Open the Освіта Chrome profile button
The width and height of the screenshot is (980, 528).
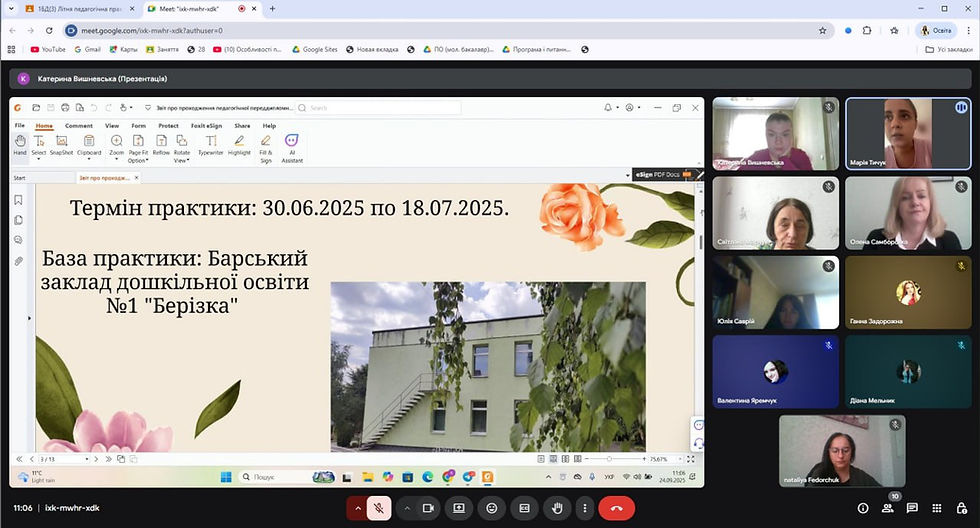(x=936, y=31)
